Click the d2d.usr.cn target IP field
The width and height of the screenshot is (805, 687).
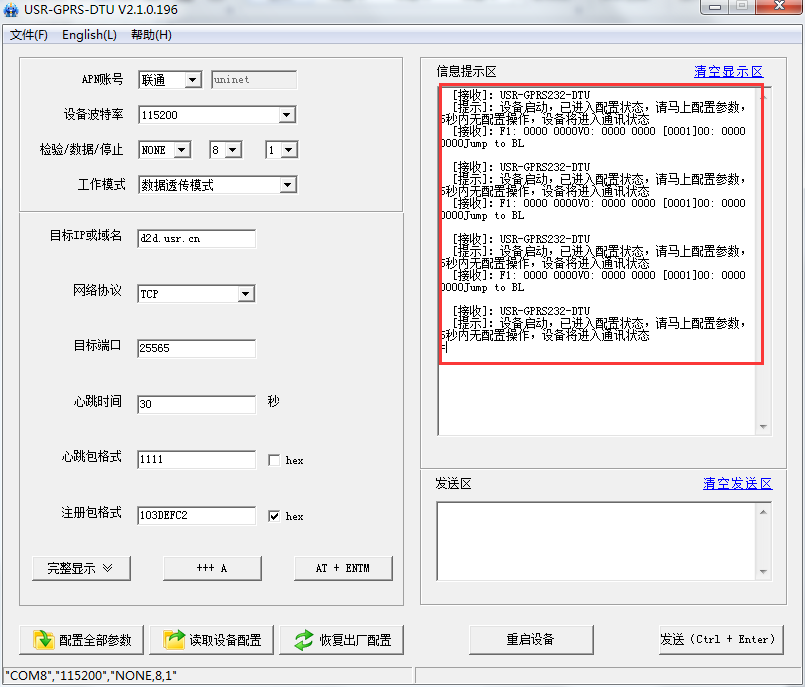196,239
